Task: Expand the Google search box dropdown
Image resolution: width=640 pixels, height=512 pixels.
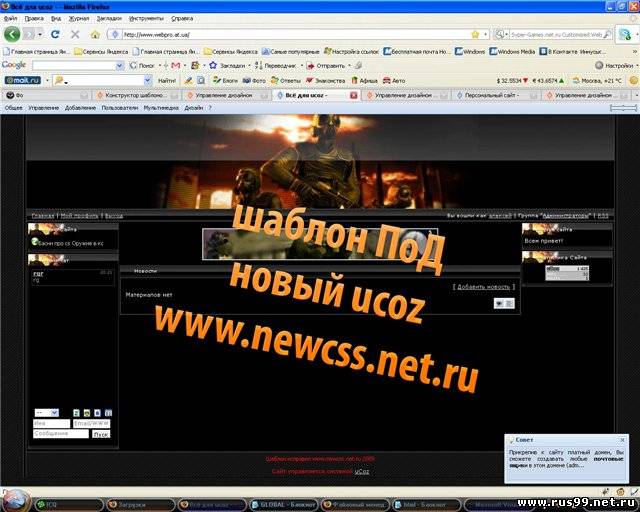Action: click(120, 65)
